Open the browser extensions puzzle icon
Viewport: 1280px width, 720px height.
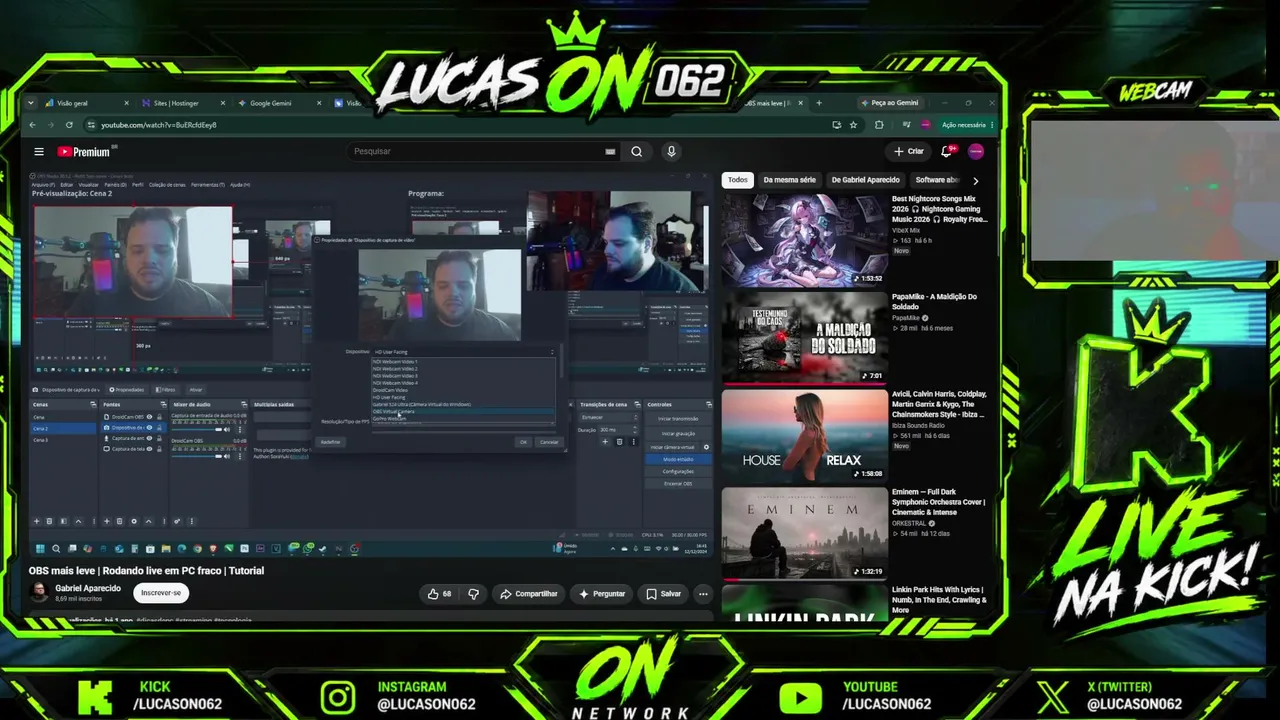(x=879, y=125)
